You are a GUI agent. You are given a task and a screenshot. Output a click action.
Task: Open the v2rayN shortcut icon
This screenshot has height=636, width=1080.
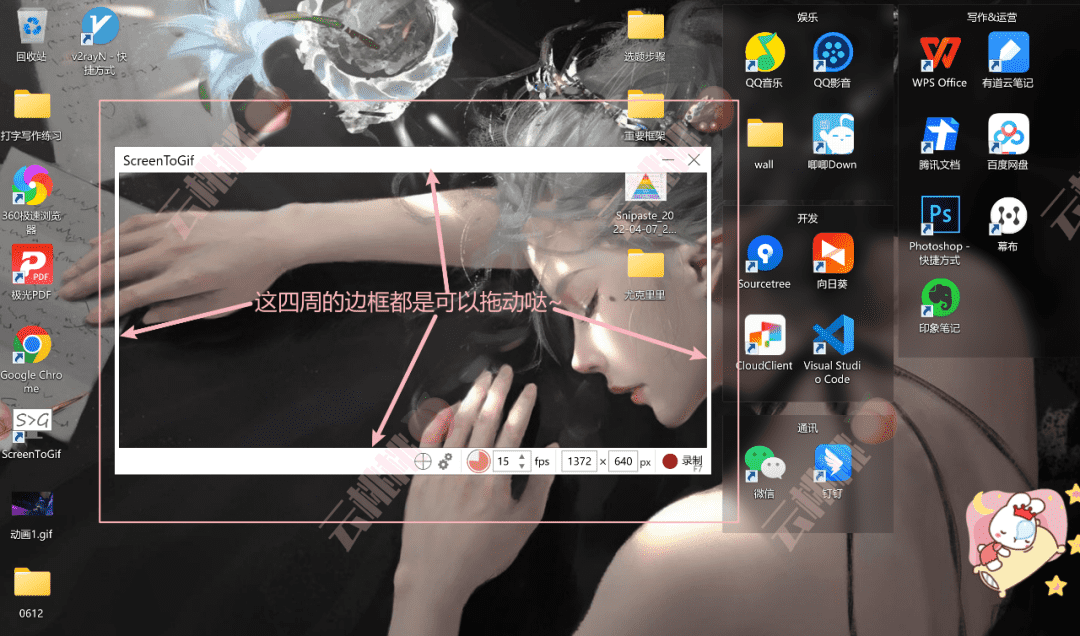tap(100, 27)
